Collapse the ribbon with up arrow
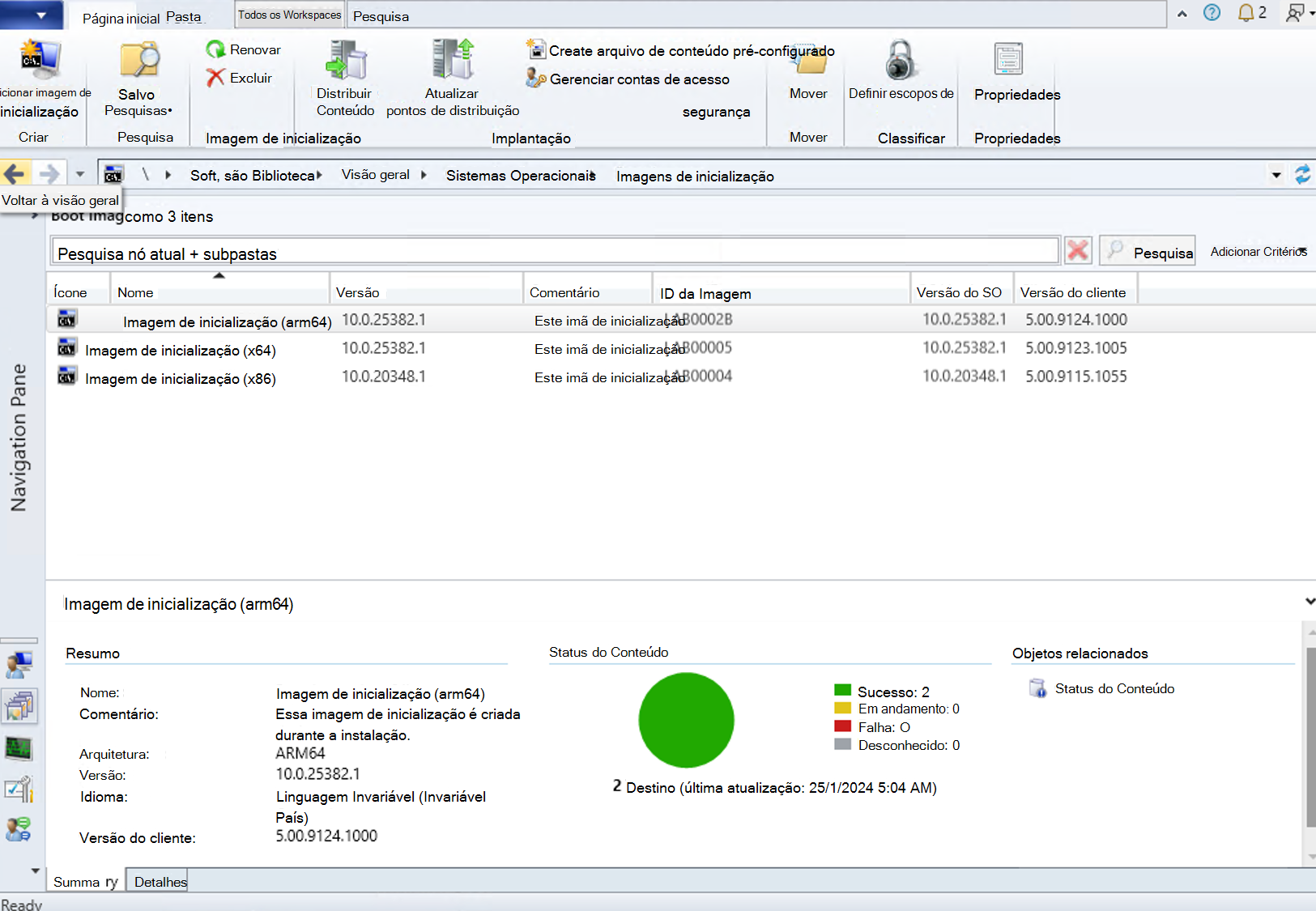 (1182, 14)
